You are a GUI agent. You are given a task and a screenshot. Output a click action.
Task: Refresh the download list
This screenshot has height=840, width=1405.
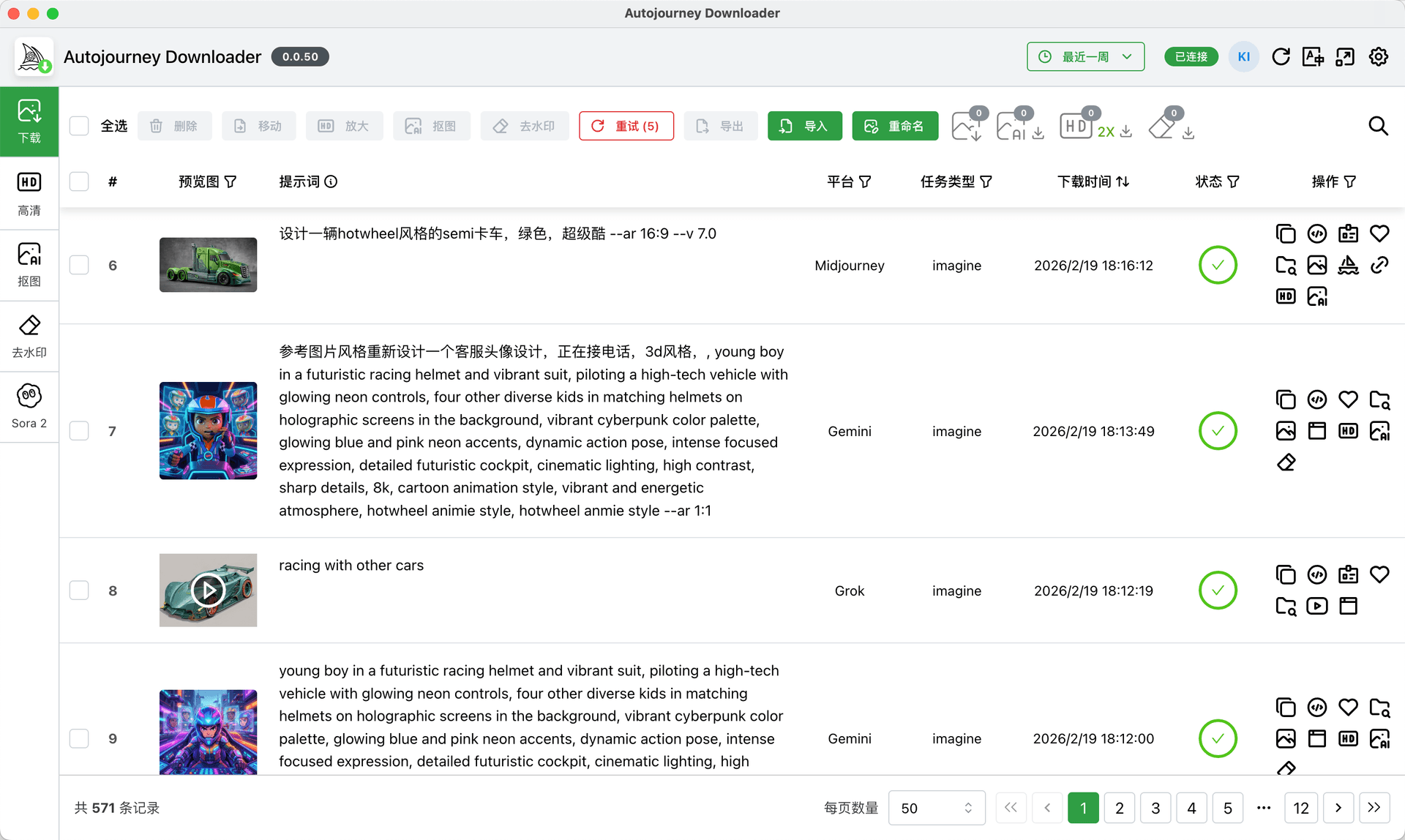pos(1281,56)
